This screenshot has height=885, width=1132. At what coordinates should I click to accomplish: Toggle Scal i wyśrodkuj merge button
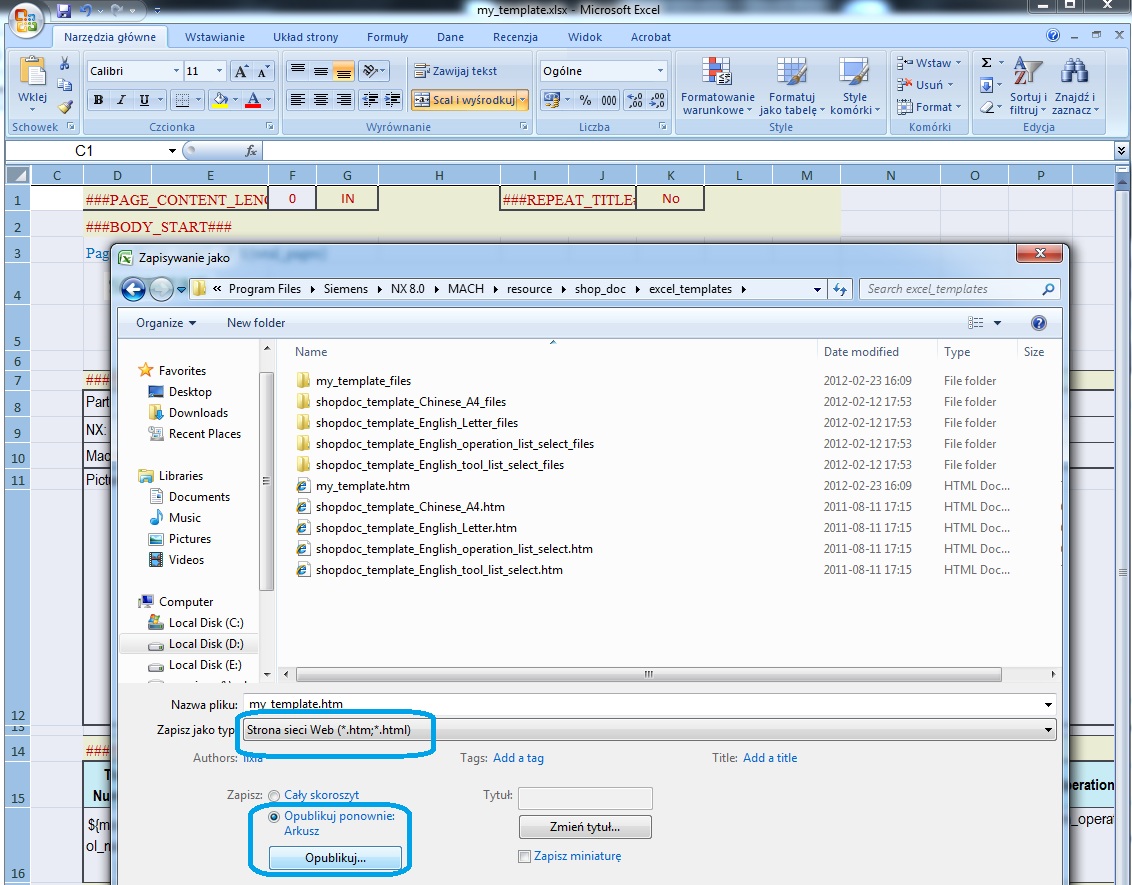click(x=463, y=100)
